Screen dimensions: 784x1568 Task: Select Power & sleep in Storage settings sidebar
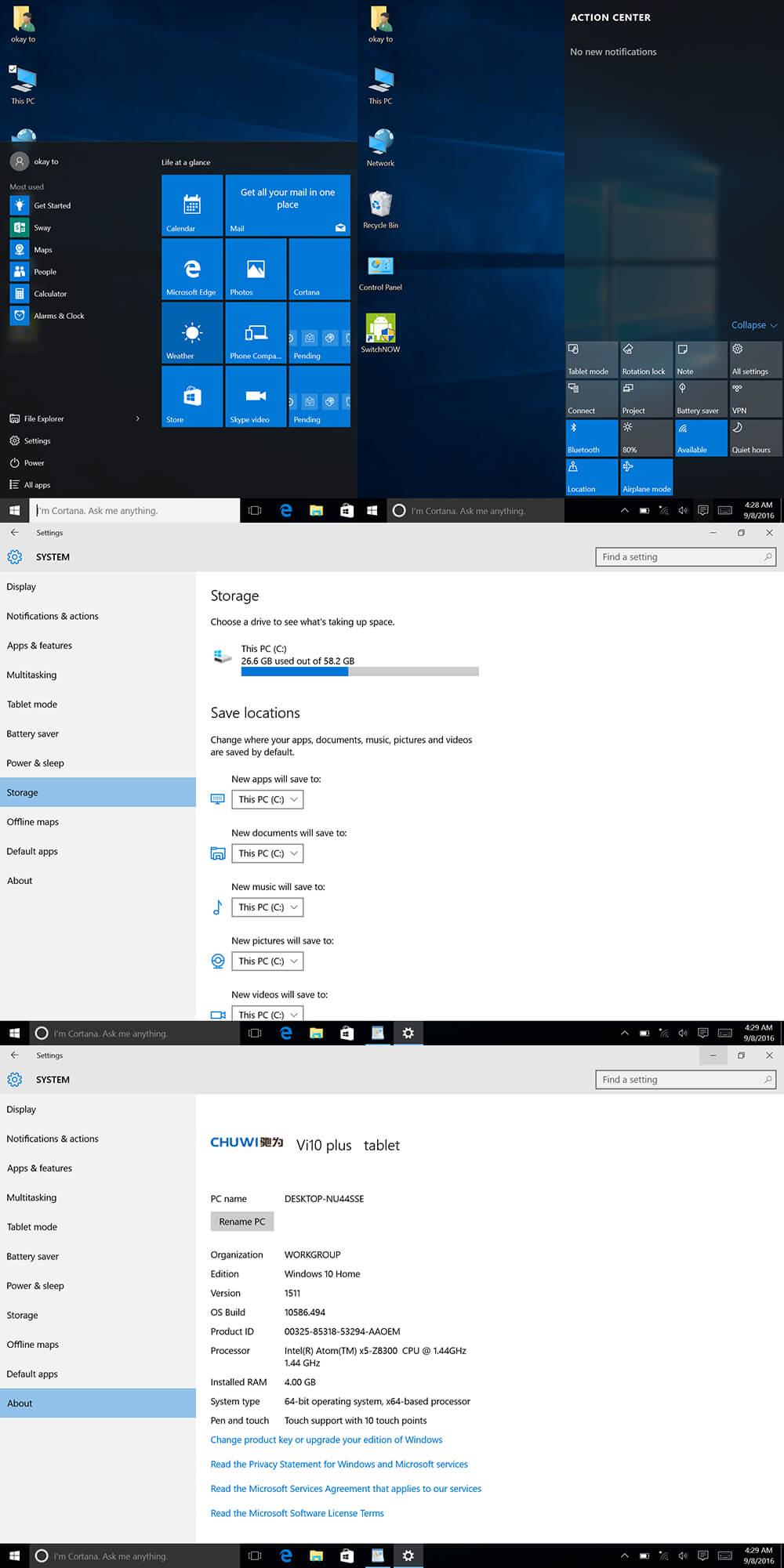tap(35, 763)
